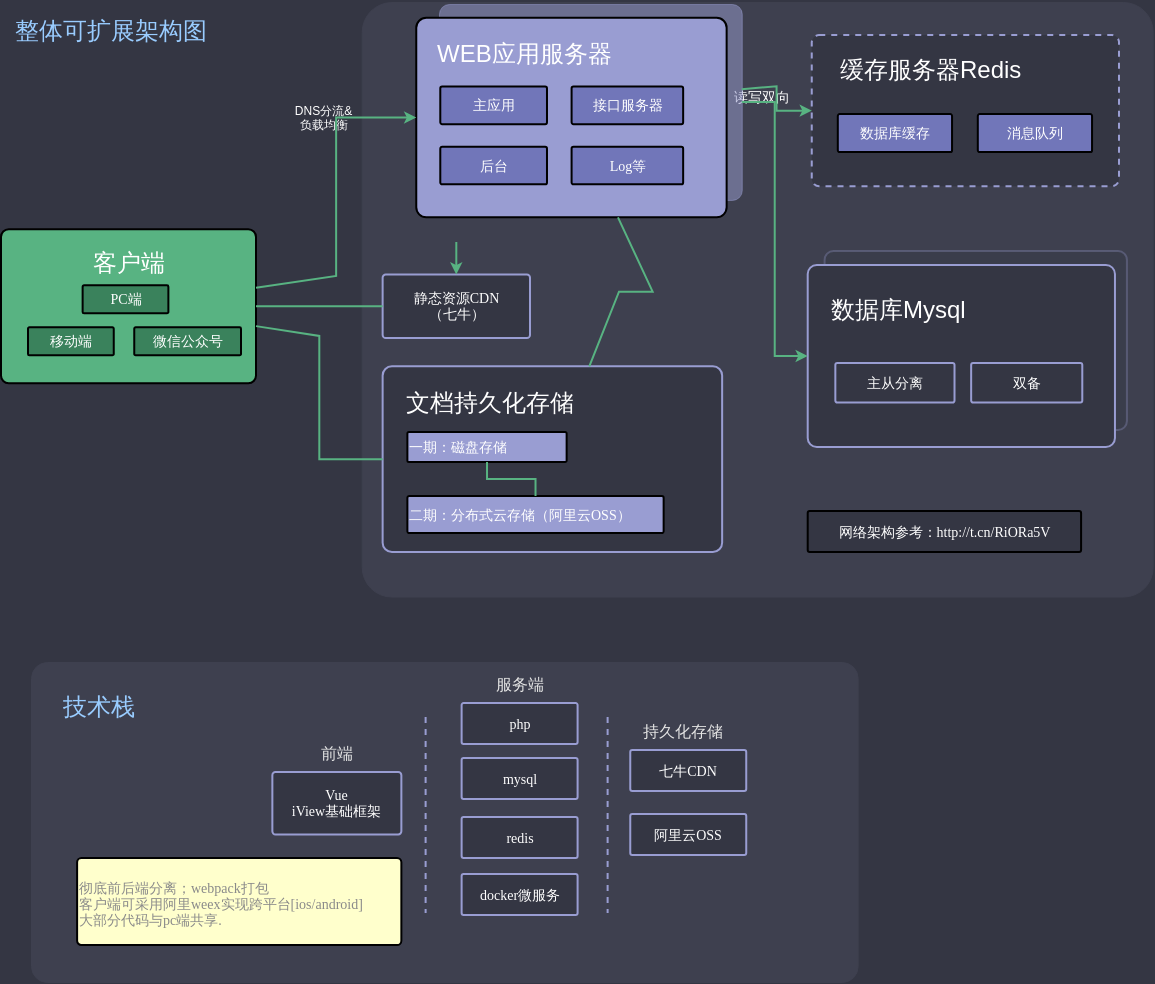Click the 静态资源CDN（七牛） box
1155x984 pixels.
(x=456, y=306)
